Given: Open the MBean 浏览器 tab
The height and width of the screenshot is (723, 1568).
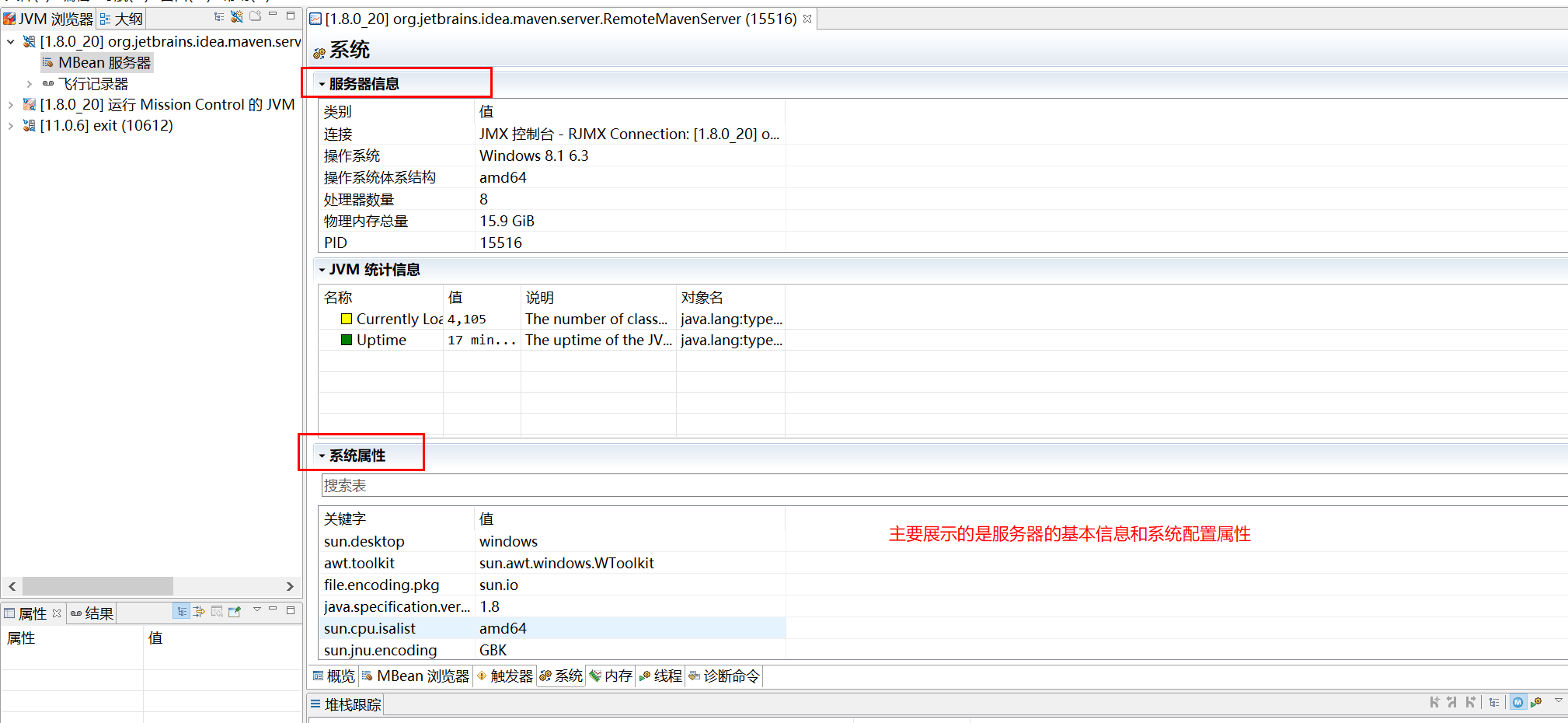Looking at the screenshot, I should point(416,676).
